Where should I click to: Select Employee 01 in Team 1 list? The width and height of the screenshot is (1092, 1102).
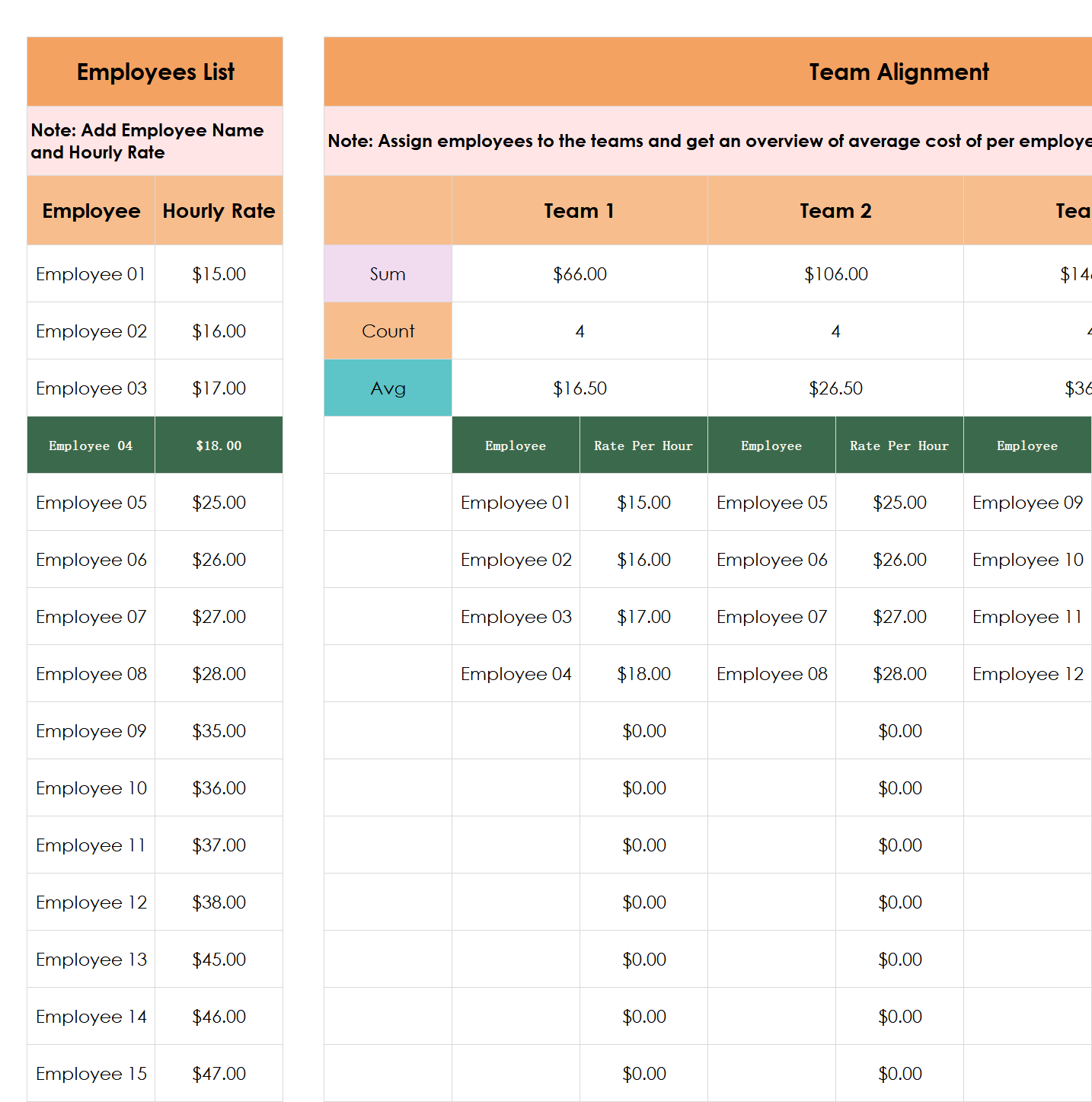[516, 503]
